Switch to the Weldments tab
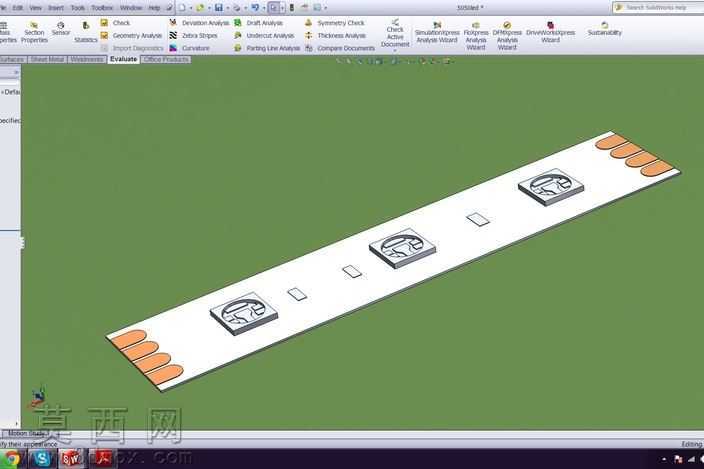The height and width of the screenshot is (469, 704). [x=87, y=59]
